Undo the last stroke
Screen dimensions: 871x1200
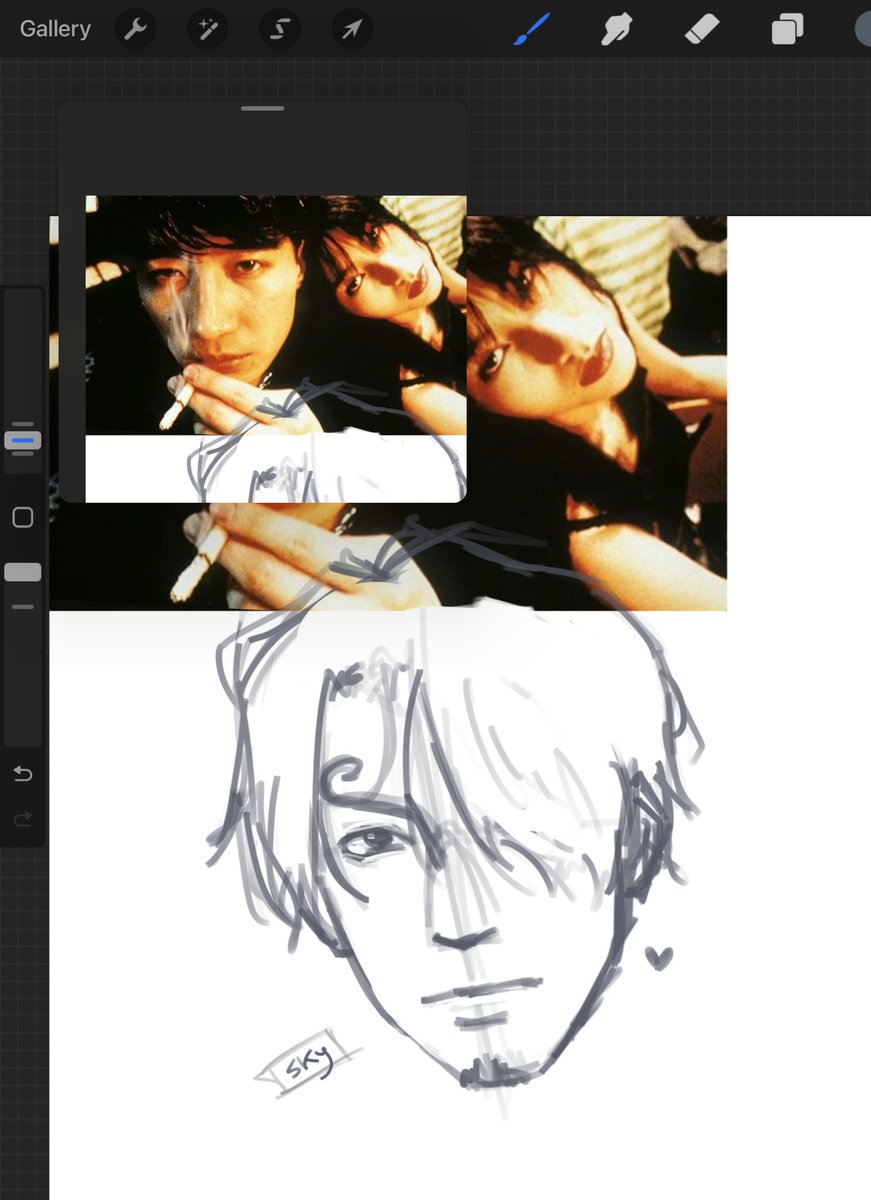(23, 774)
